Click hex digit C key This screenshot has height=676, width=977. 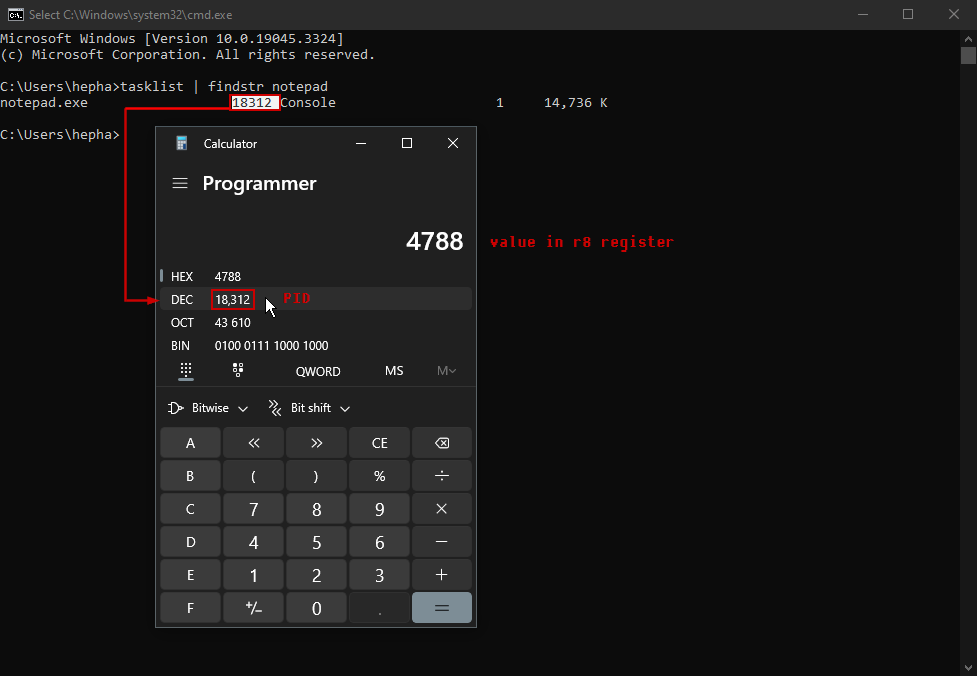pos(190,509)
